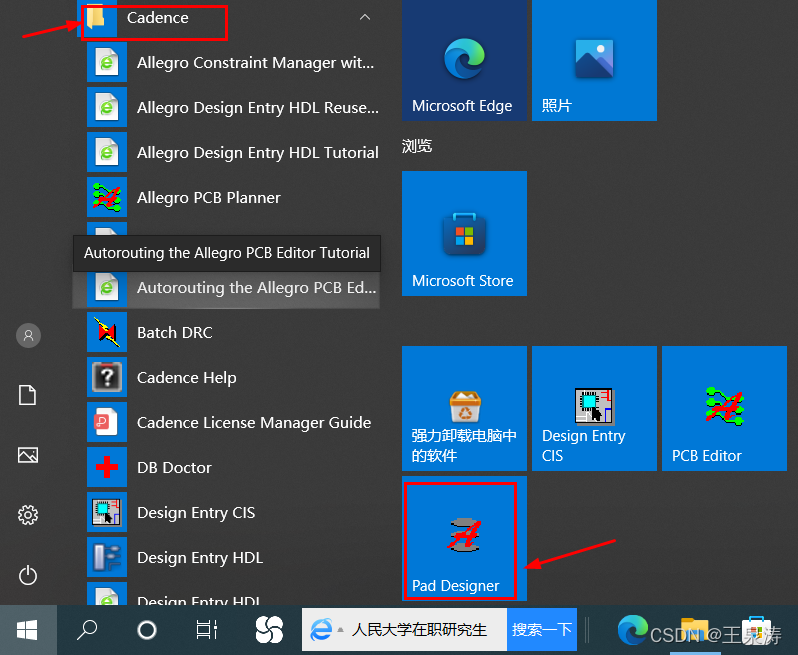The height and width of the screenshot is (655, 798).
Task: Launch DB Doctor red cross icon
Action: pos(107,467)
